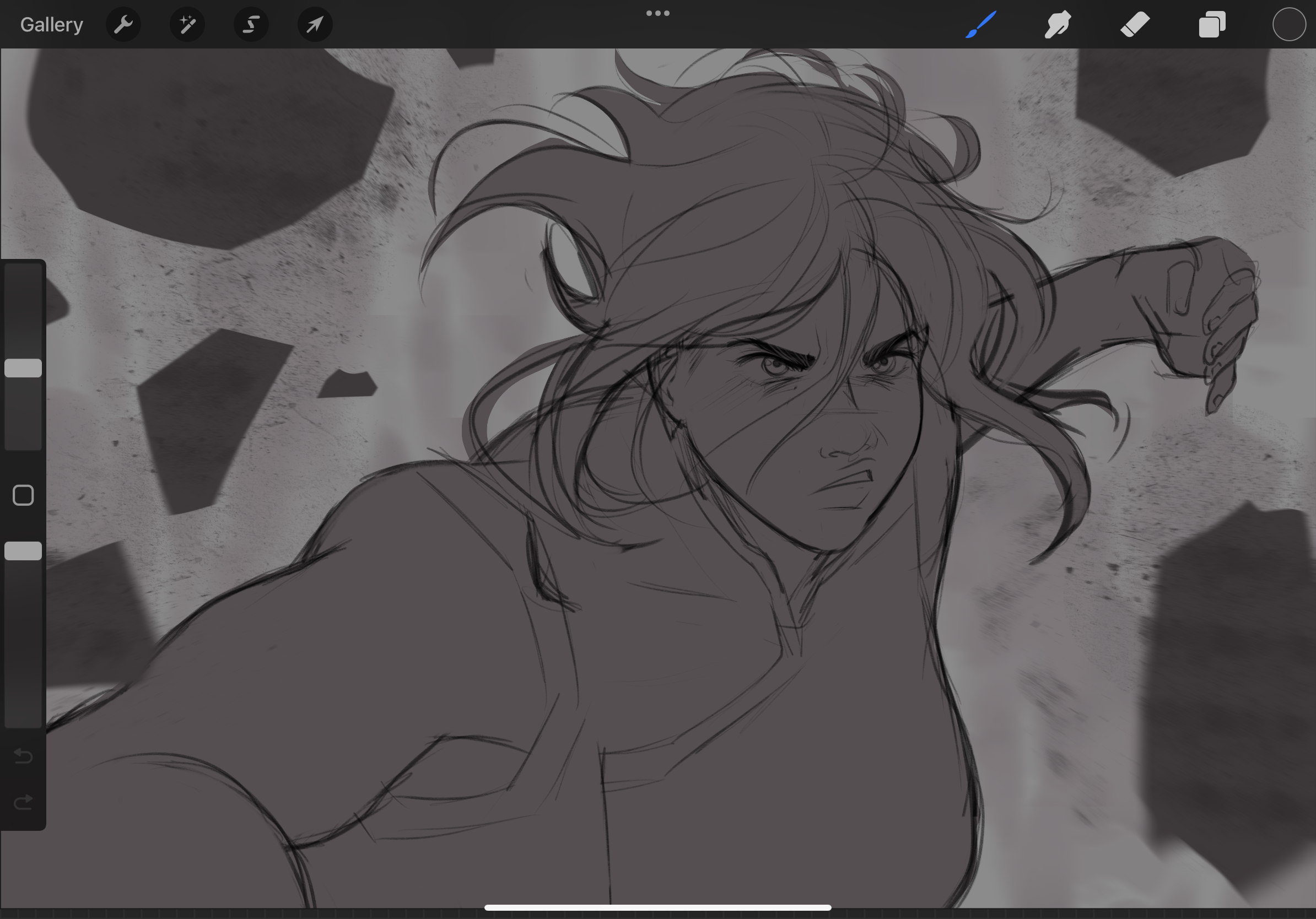
Task: Activate the Selection S-shaped tool
Action: tap(251, 25)
